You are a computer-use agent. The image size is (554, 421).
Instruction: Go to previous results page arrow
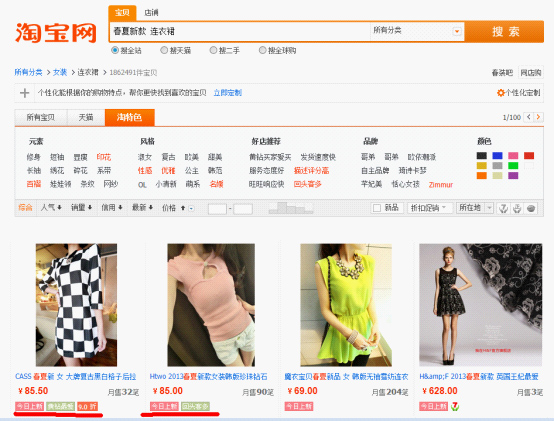[529, 117]
